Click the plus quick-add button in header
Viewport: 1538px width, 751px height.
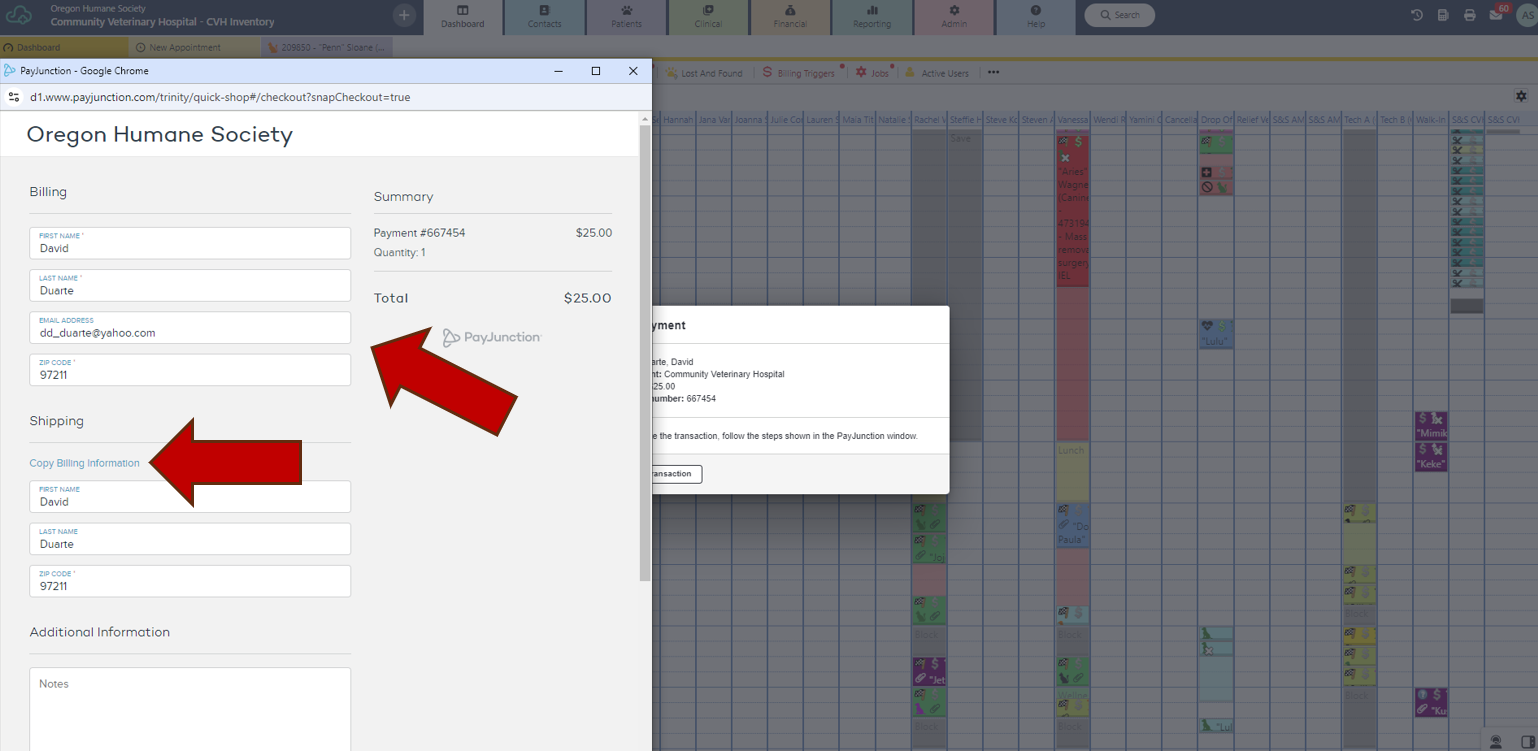tap(404, 15)
